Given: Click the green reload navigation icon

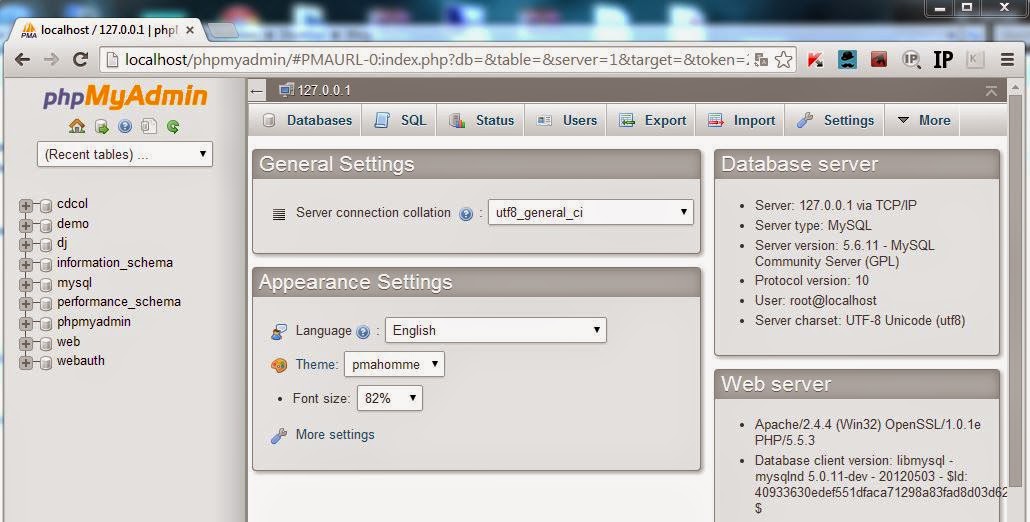Looking at the screenshot, I should pos(173,127).
